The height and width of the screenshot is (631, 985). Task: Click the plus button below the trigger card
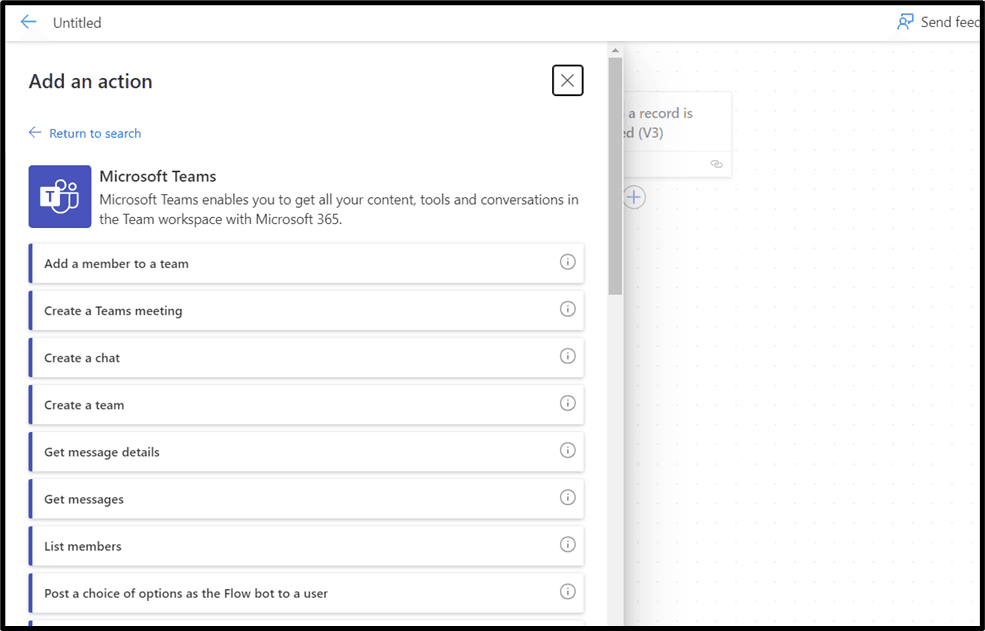[634, 198]
